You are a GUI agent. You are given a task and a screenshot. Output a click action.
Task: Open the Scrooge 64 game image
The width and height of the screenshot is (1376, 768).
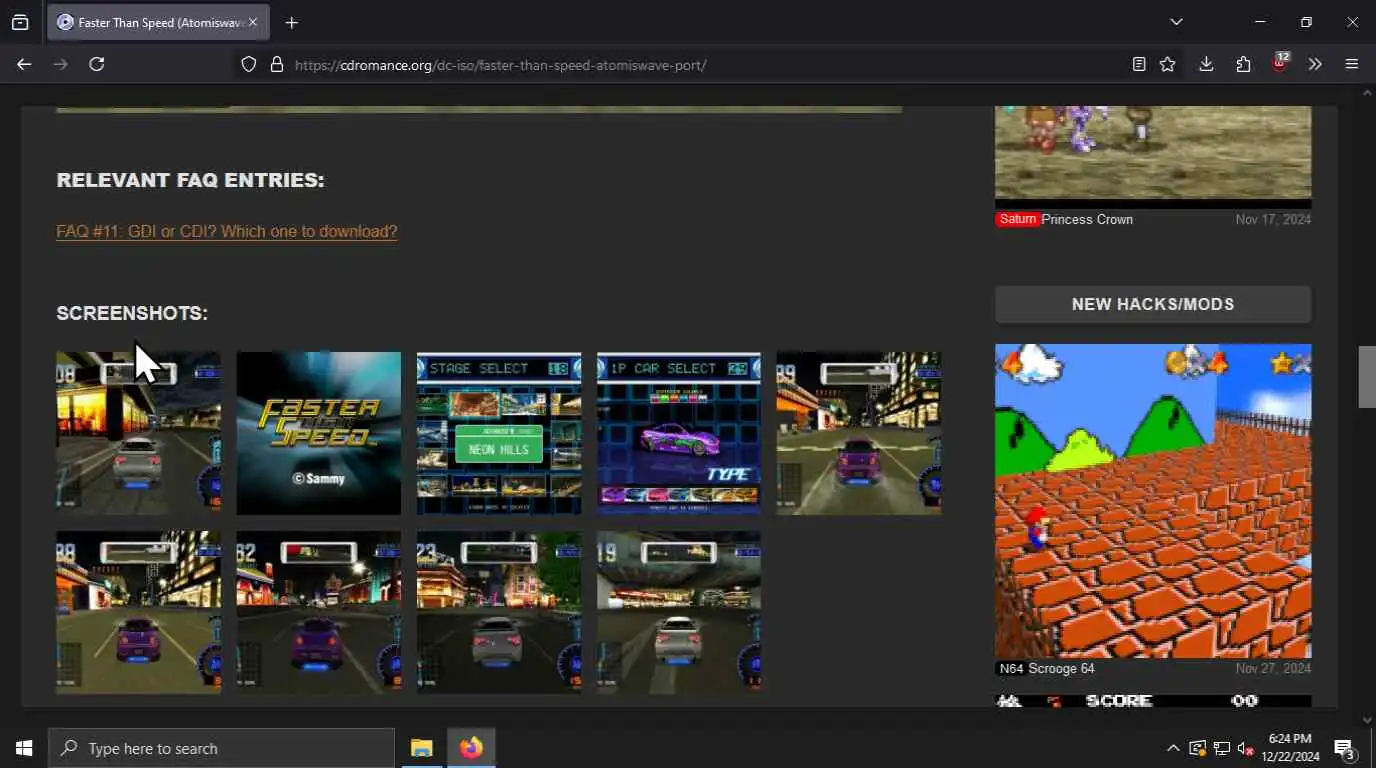pos(1153,501)
